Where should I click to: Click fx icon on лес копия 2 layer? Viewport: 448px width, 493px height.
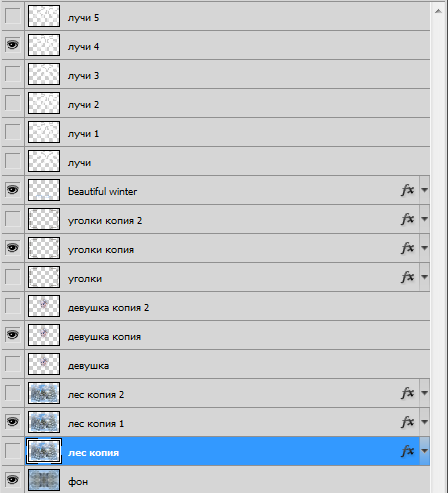pyautogui.click(x=408, y=393)
